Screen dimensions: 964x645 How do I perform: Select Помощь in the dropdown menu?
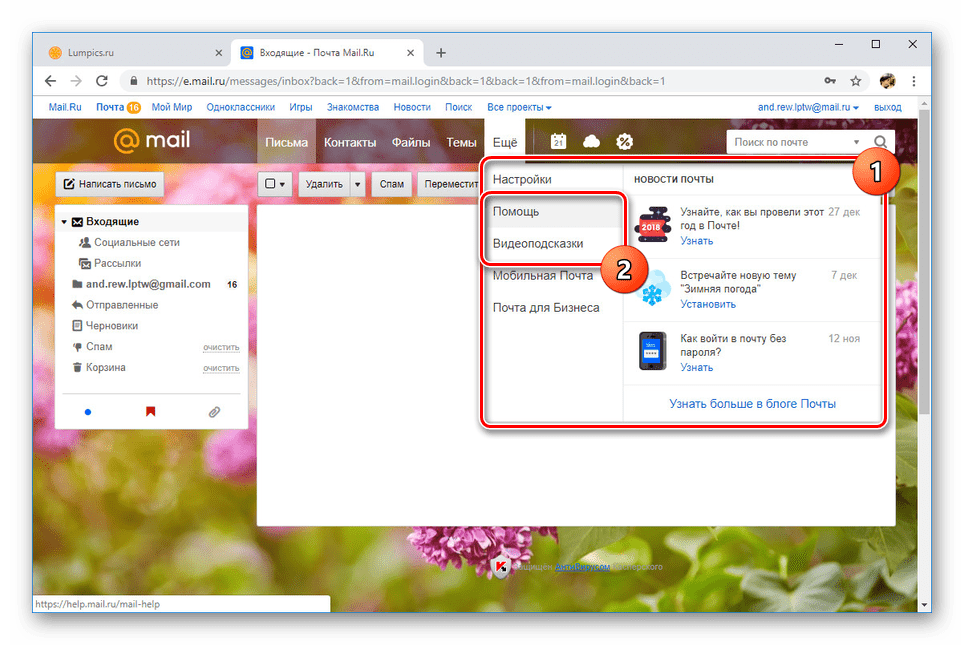(x=553, y=211)
